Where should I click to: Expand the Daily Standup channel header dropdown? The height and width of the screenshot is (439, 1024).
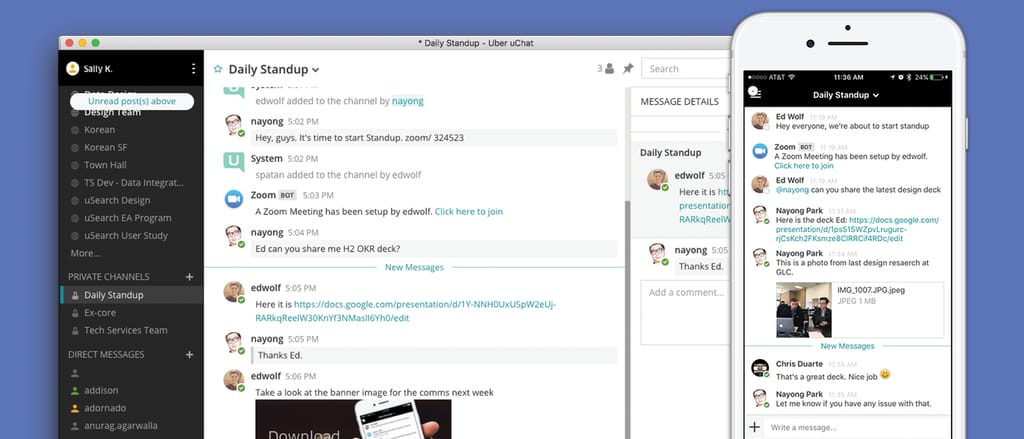tap(315, 70)
